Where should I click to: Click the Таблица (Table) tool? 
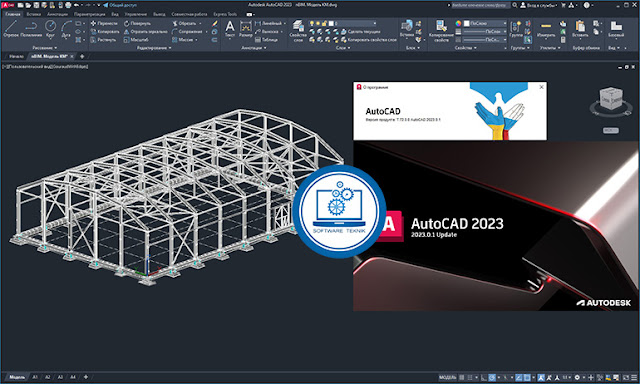[x=266, y=40]
